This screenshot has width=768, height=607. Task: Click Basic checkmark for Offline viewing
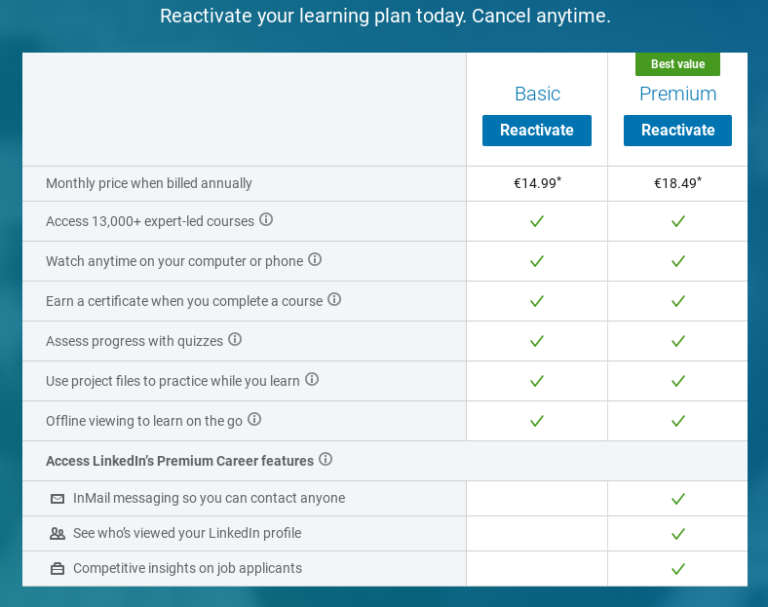point(537,421)
